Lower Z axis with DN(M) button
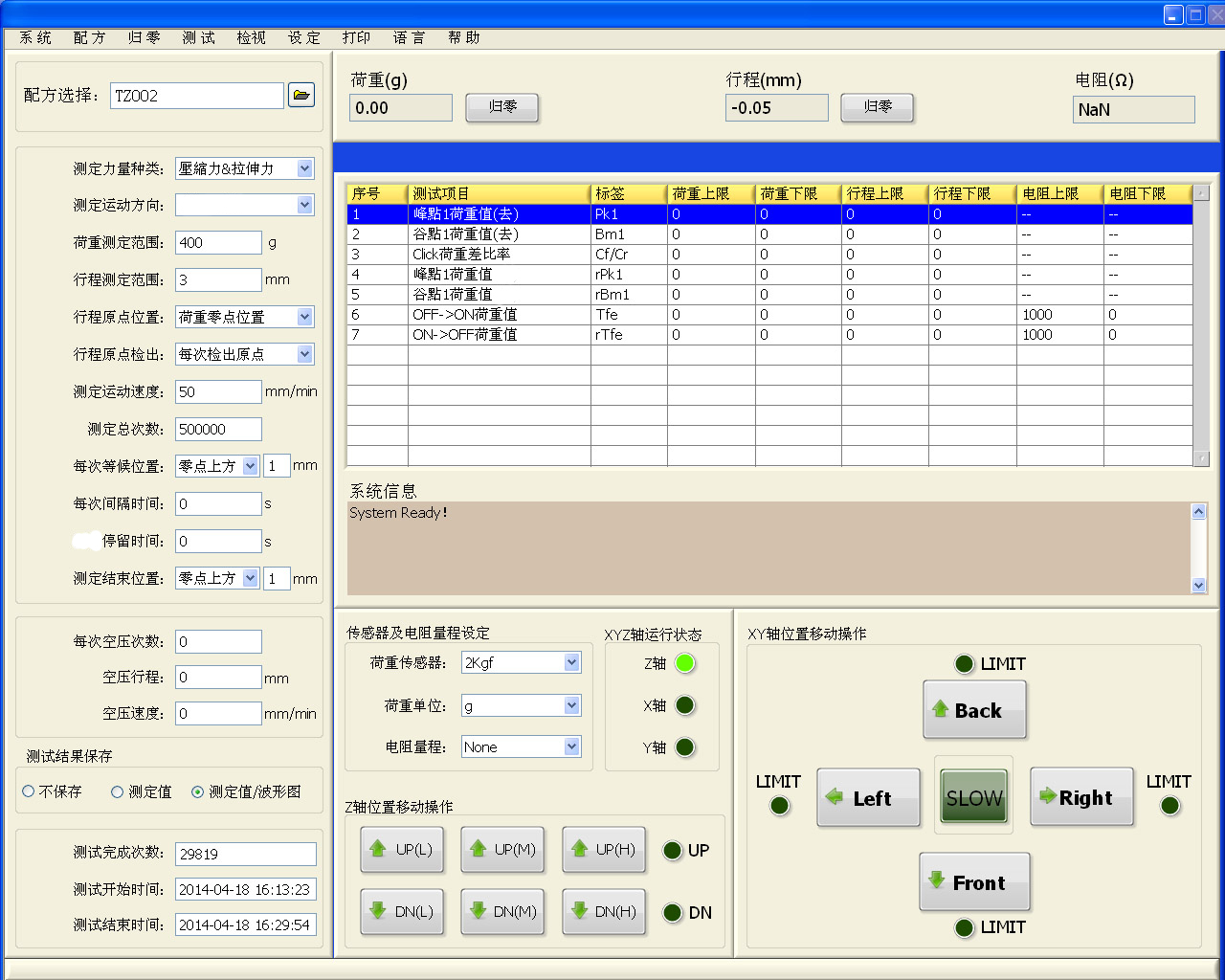The image size is (1225, 980). [x=502, y=911]
